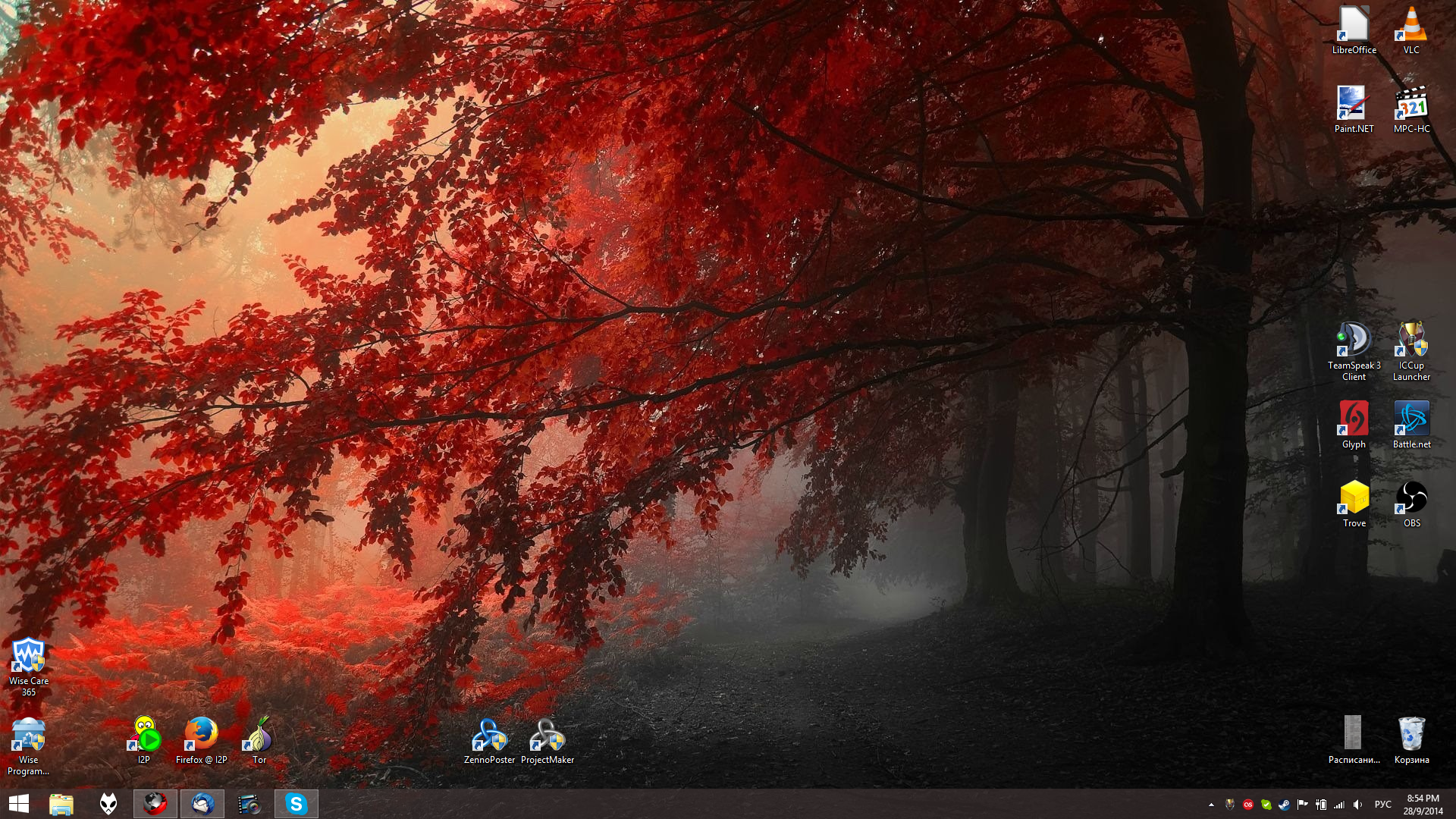1456x819 pixels.
Task: Click the Glyph launcher shortcut
Action: pyautogui.click(x=1354, y=419)
